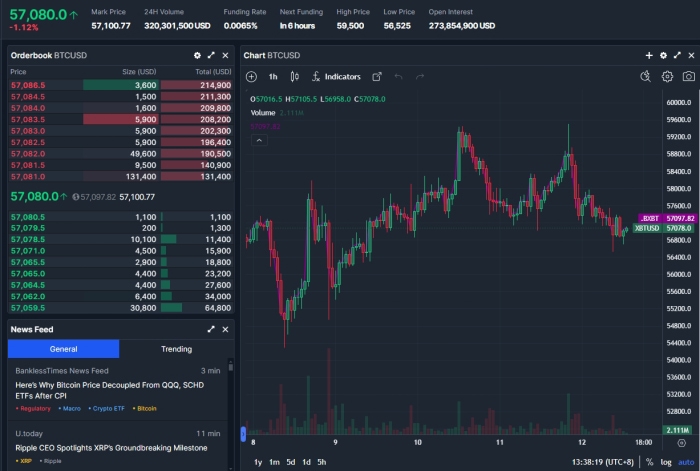Open the chart toolbar settings gear

tap(667, 76)
